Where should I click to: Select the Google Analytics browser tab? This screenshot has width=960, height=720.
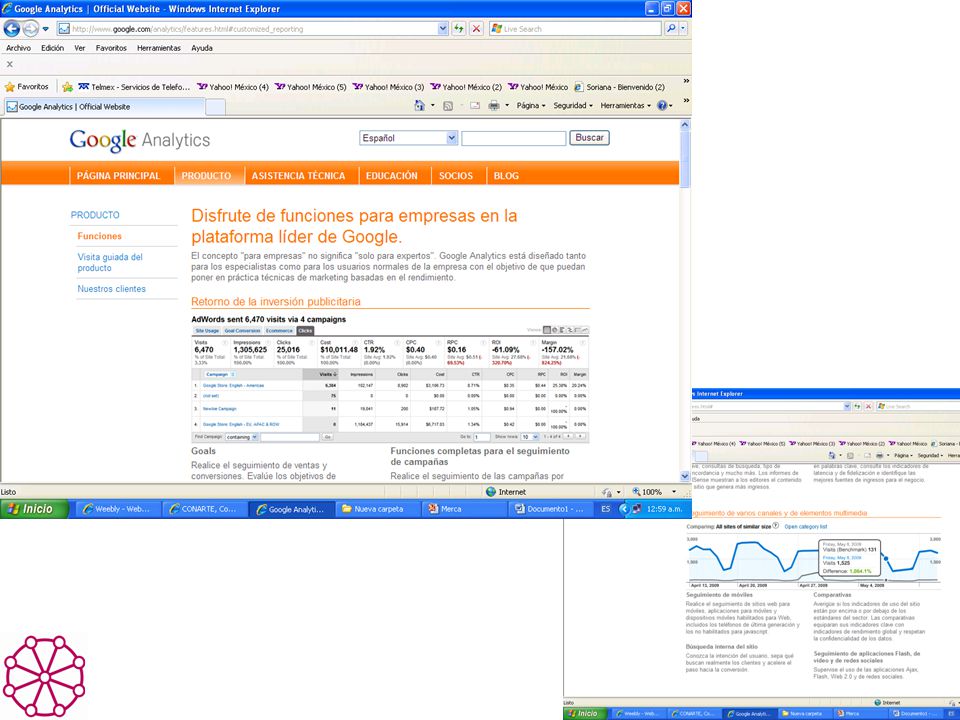[104, 107]
